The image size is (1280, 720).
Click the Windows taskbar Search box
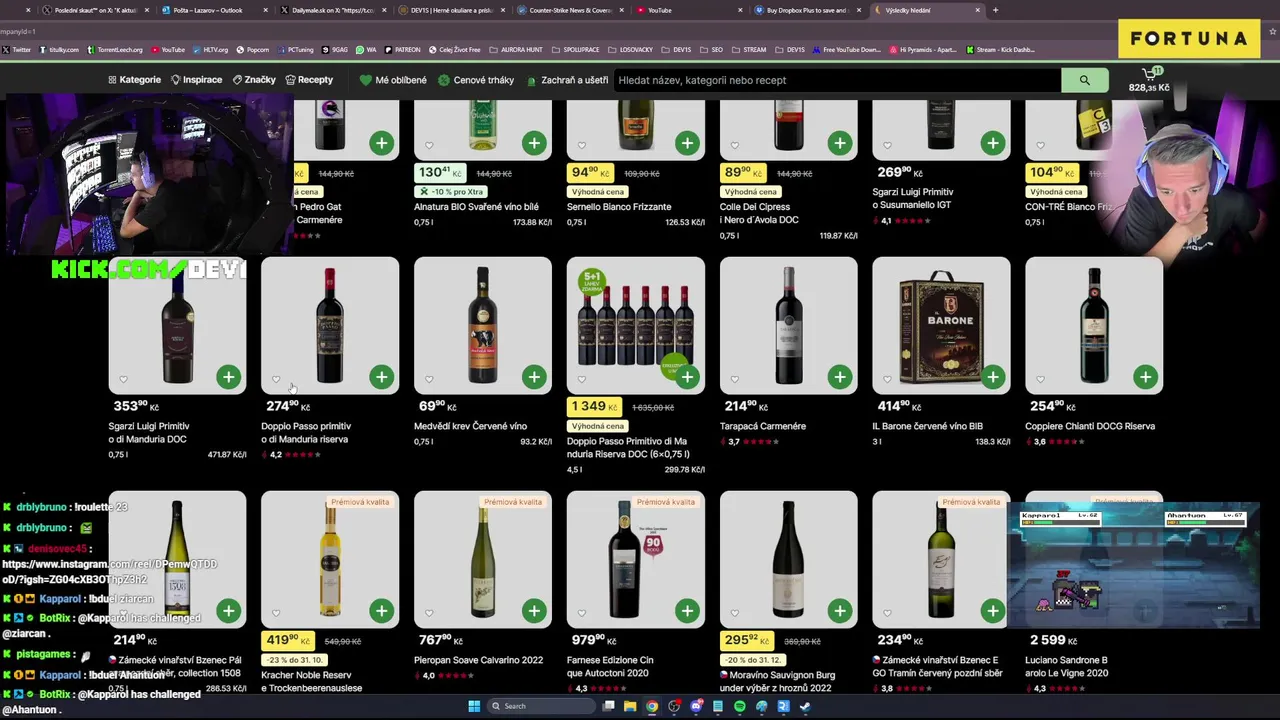[x=540, y=706]
